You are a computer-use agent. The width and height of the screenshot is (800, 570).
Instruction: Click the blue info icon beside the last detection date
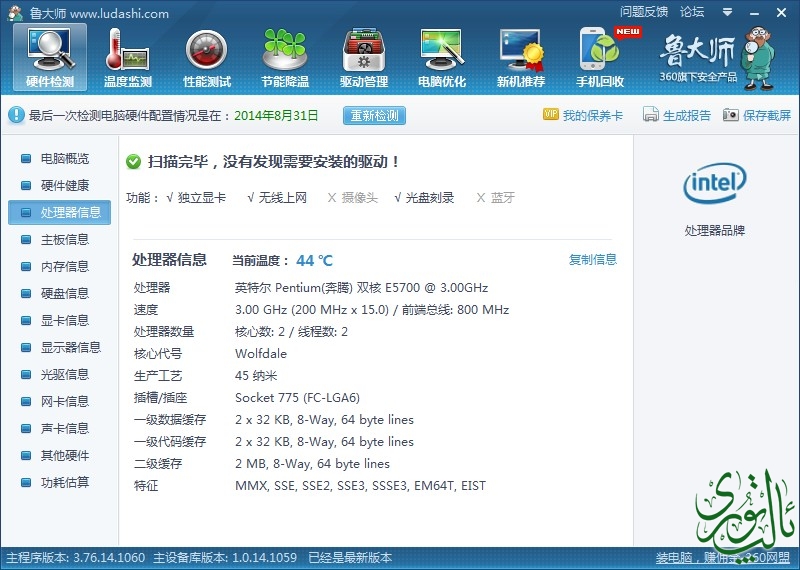16,115
